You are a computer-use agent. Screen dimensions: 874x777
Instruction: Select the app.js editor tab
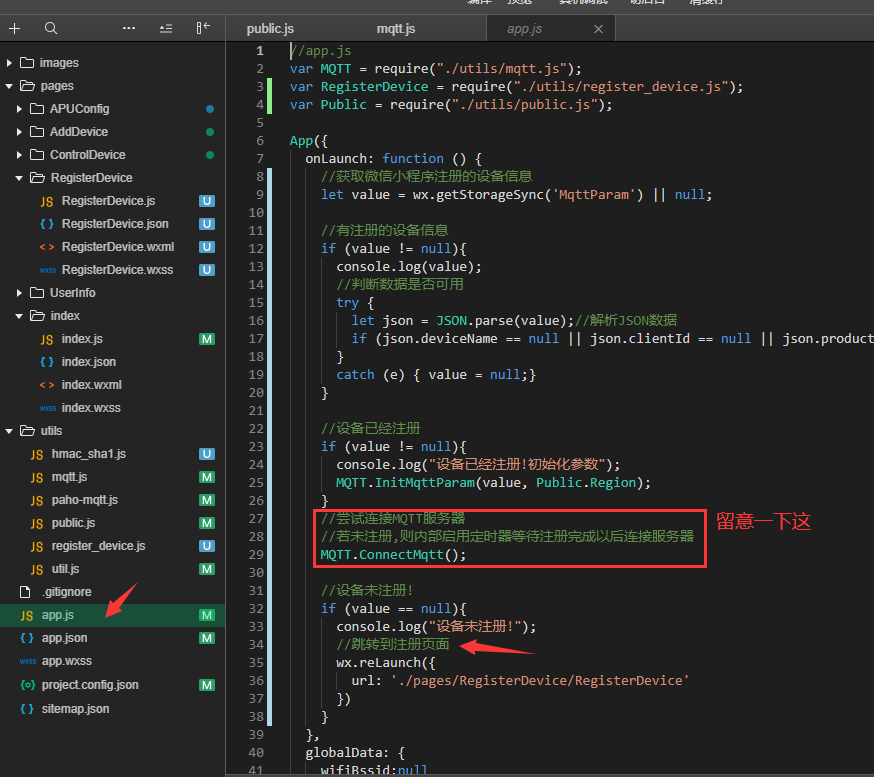(525, 29)
